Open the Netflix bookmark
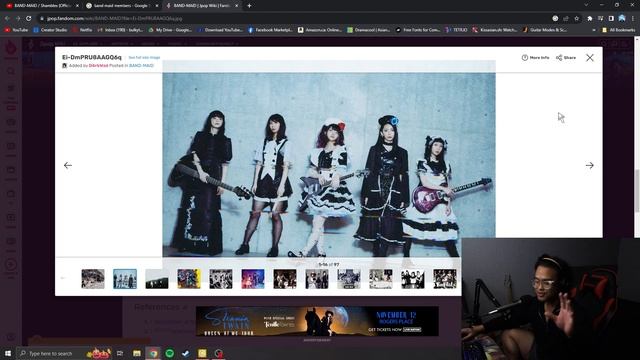 coord(82,30)
